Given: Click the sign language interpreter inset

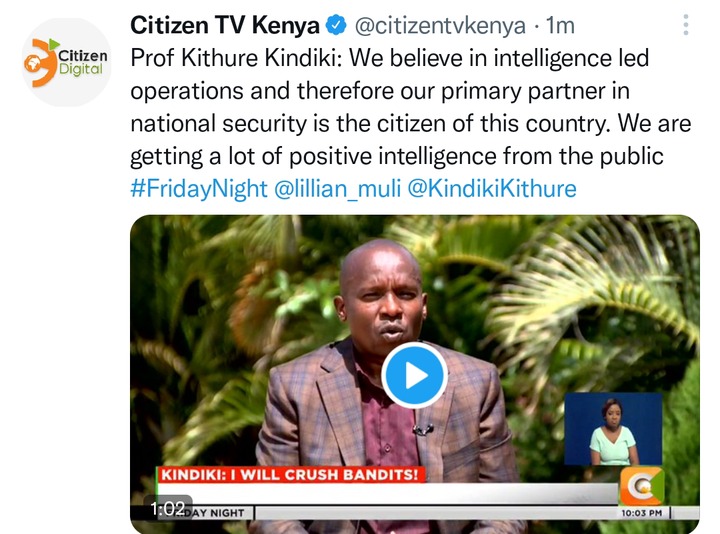Looking at the screenshot, I should click(613, 429).
